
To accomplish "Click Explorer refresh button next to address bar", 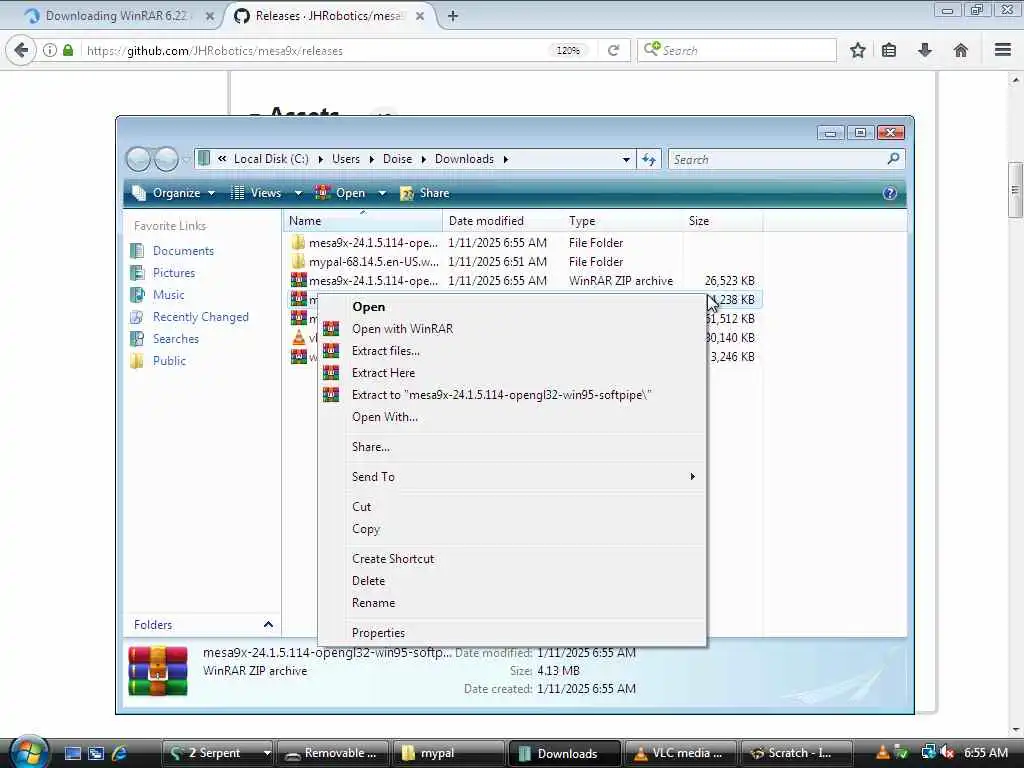I will pyautogui.click(x=648, y=159).
